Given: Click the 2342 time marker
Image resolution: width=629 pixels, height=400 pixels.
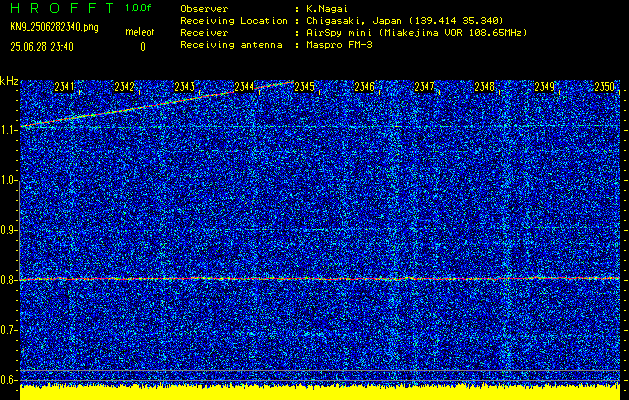Looking at the screenshot, I should click(124, 87).
